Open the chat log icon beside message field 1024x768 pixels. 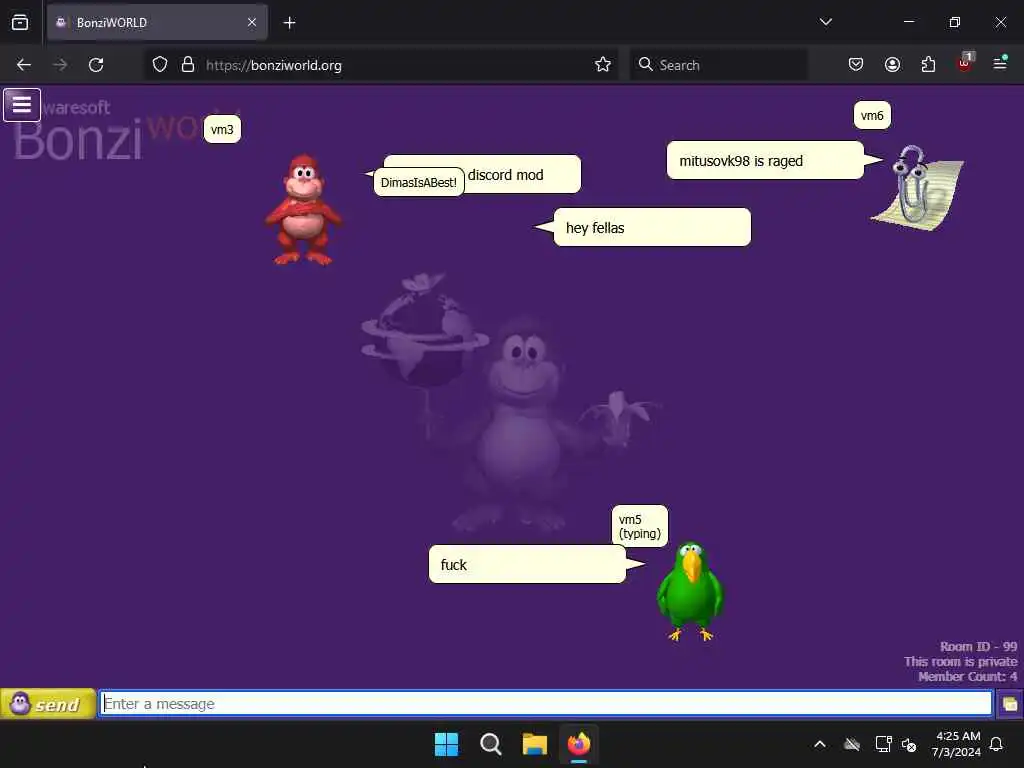(1010, 704)
